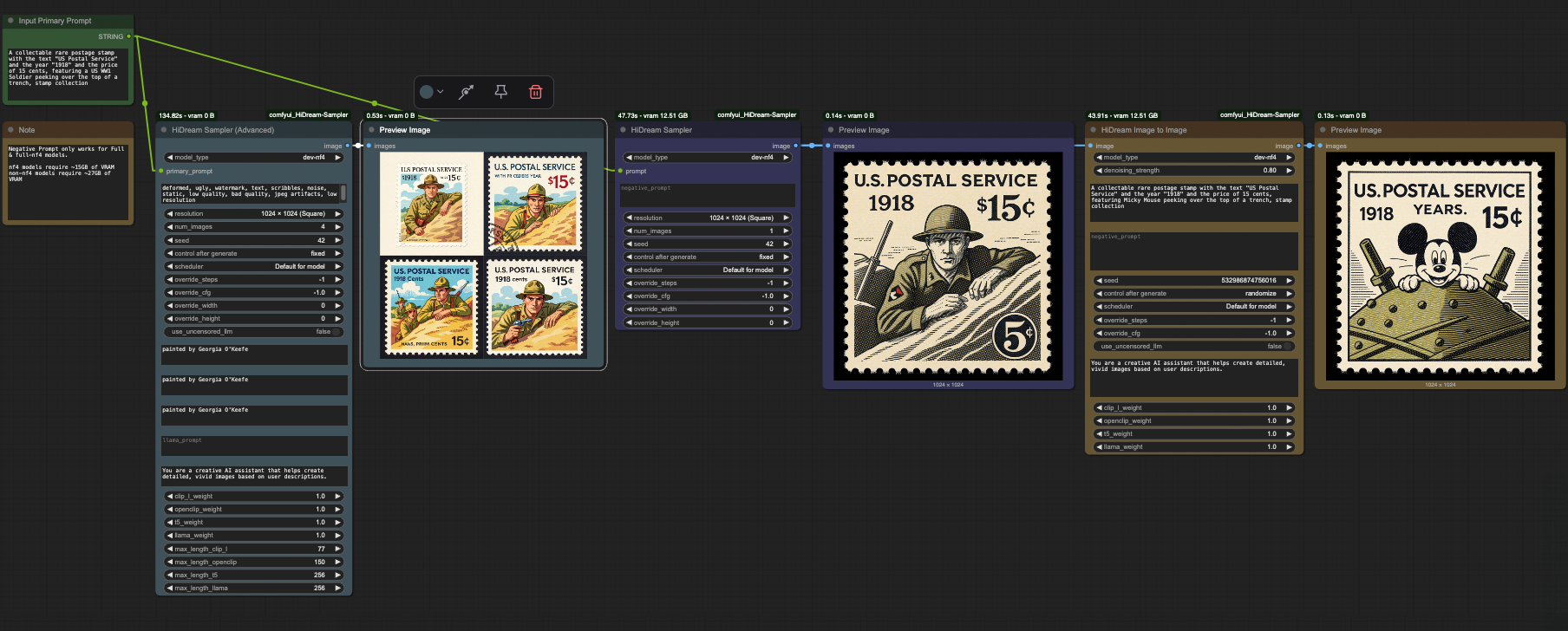Increase num_images with the right arrow
This screenshot has height=631, width=1568.
coord(338,227)
